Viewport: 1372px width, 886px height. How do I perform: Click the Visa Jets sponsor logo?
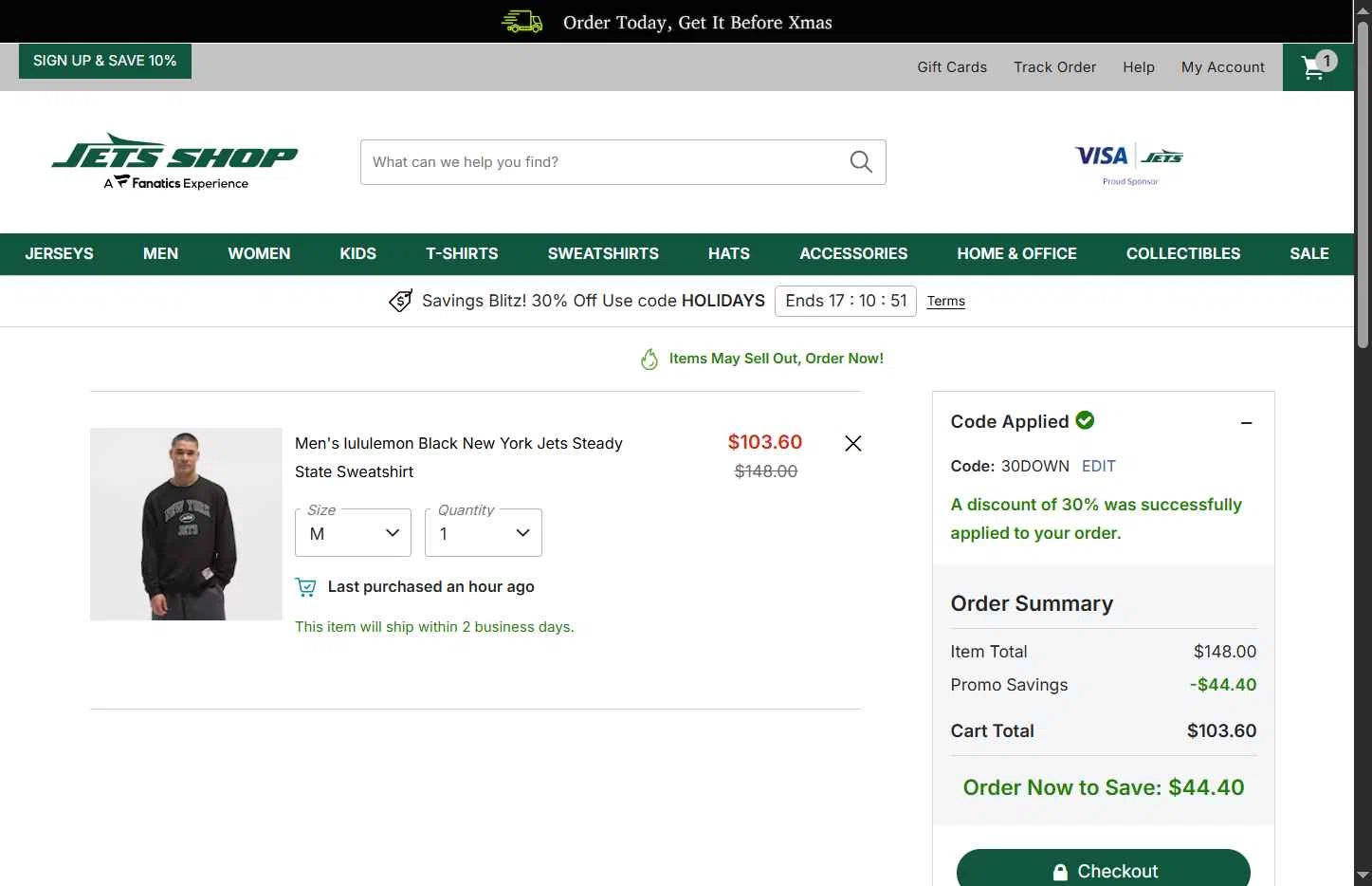(x=1129, y=163)
